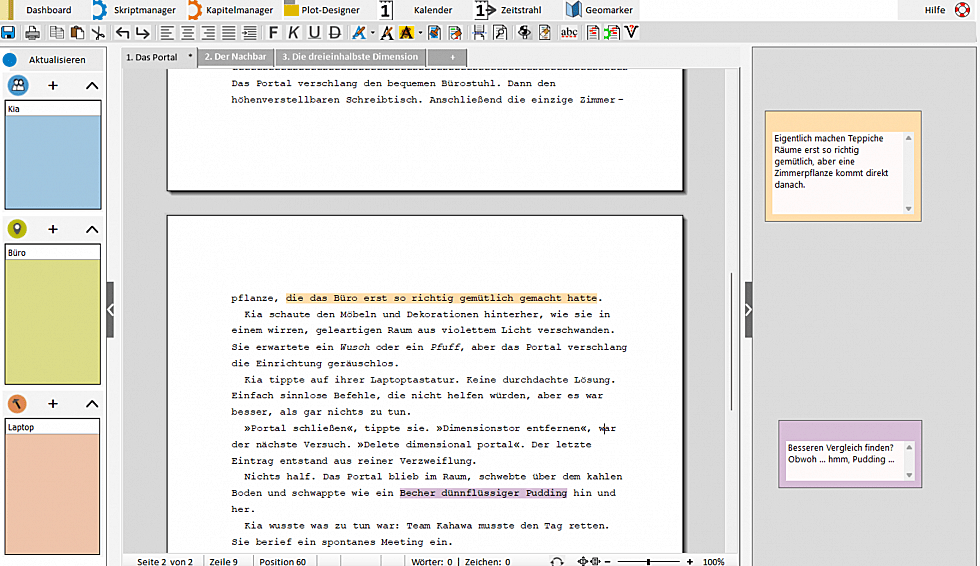This screenshot has height=566, width=980.
Task: Toggle strikethrough formatting with D icon
Action: pos(334,32)
